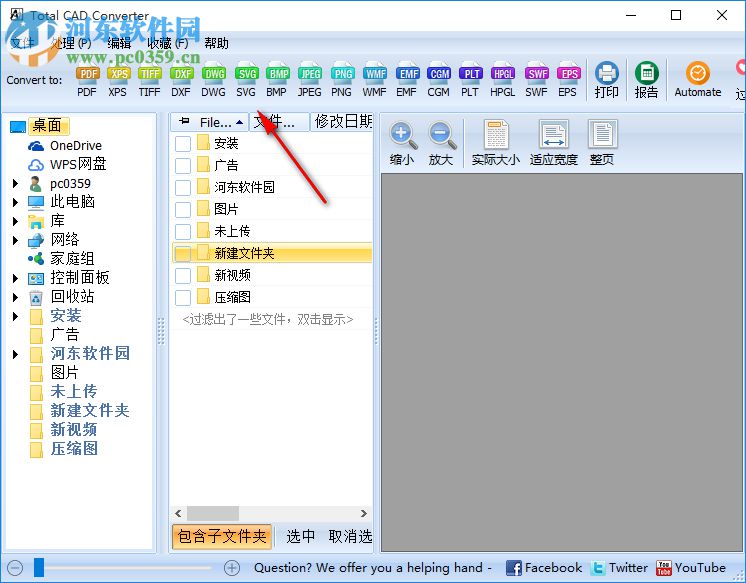This screenshot has width=746, height=583.
Task: Check the 河东软件园 folder box
Action: (183, 188)
